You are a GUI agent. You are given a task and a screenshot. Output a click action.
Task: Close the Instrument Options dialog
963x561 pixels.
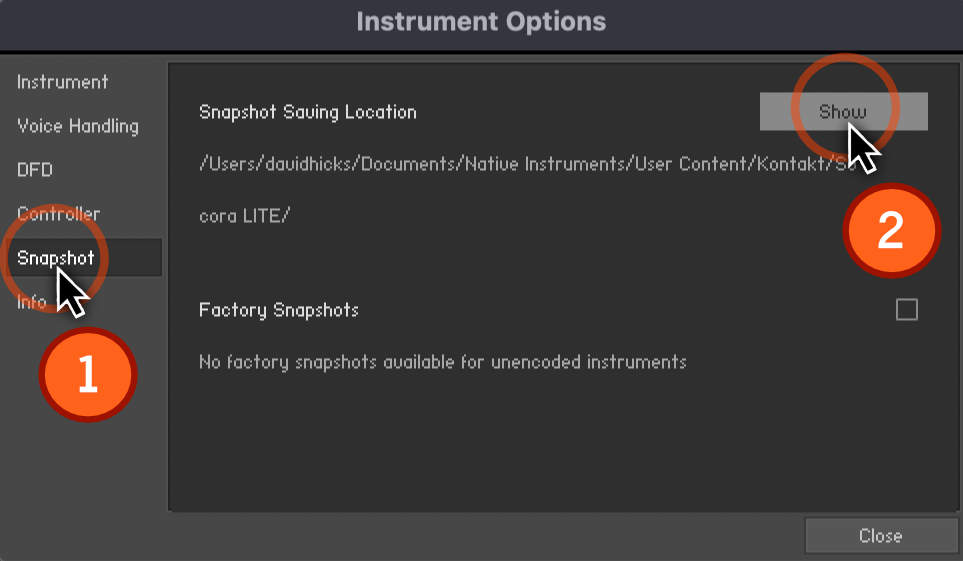pos(881,536)
